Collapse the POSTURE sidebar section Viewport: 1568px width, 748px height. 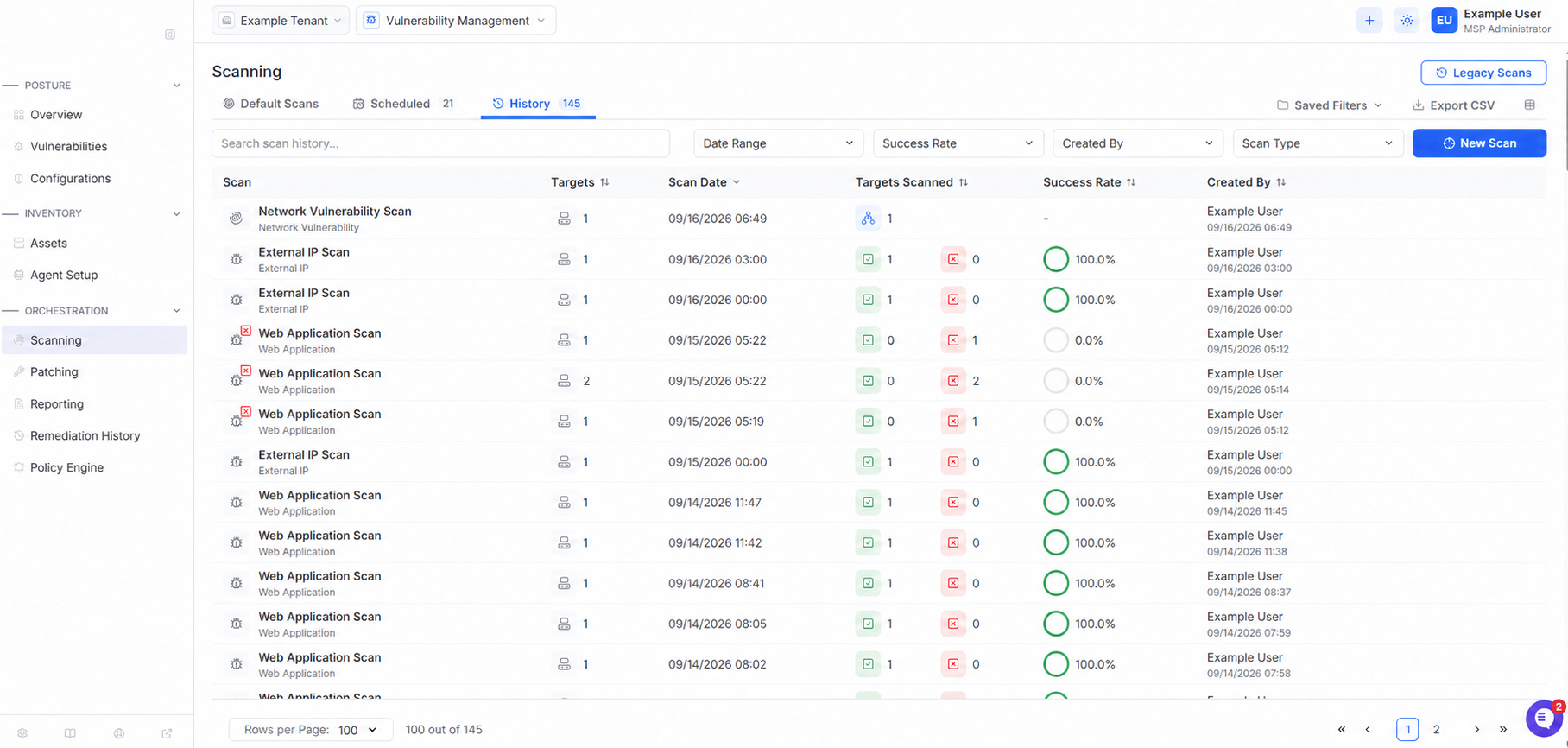tap(176, 86)
